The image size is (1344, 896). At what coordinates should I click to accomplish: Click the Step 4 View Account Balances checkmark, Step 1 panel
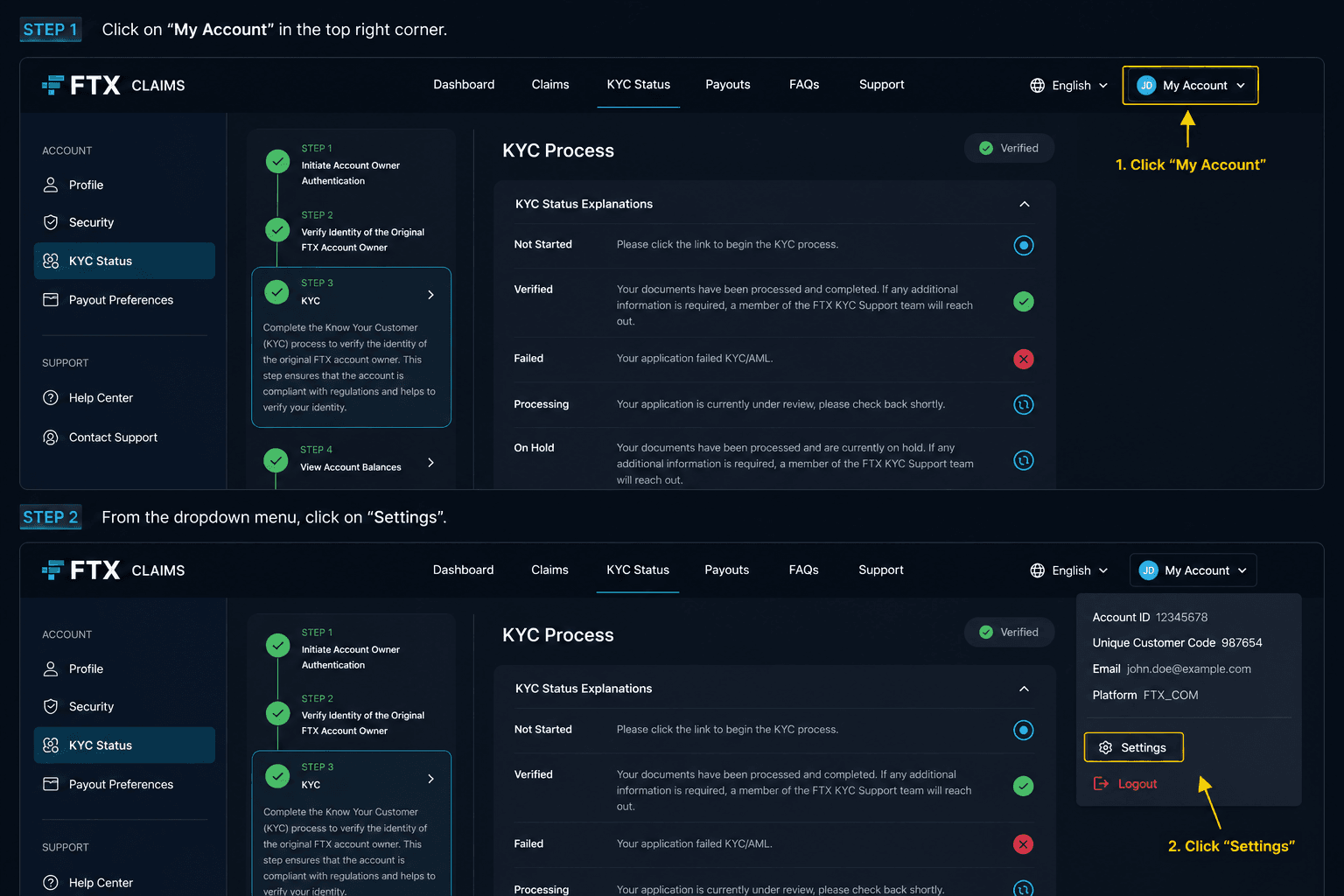pyautogui.click(x=276, y=459)
